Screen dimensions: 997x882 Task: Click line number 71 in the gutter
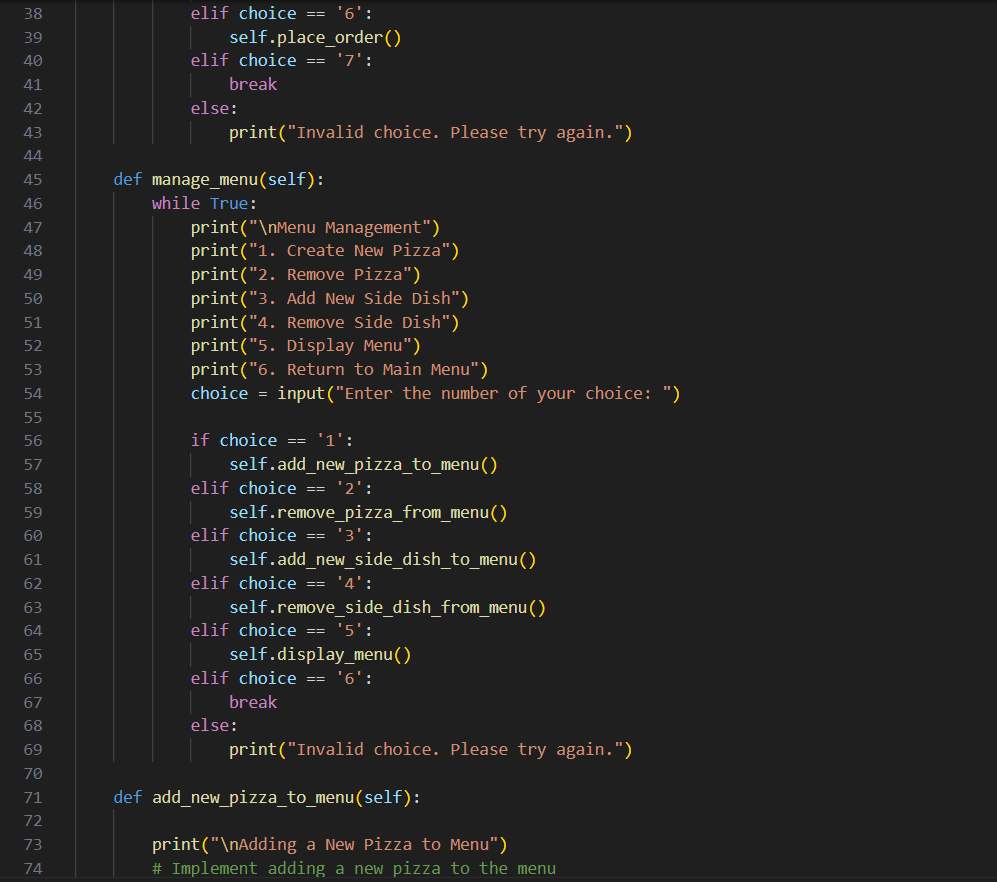[32, 797]
